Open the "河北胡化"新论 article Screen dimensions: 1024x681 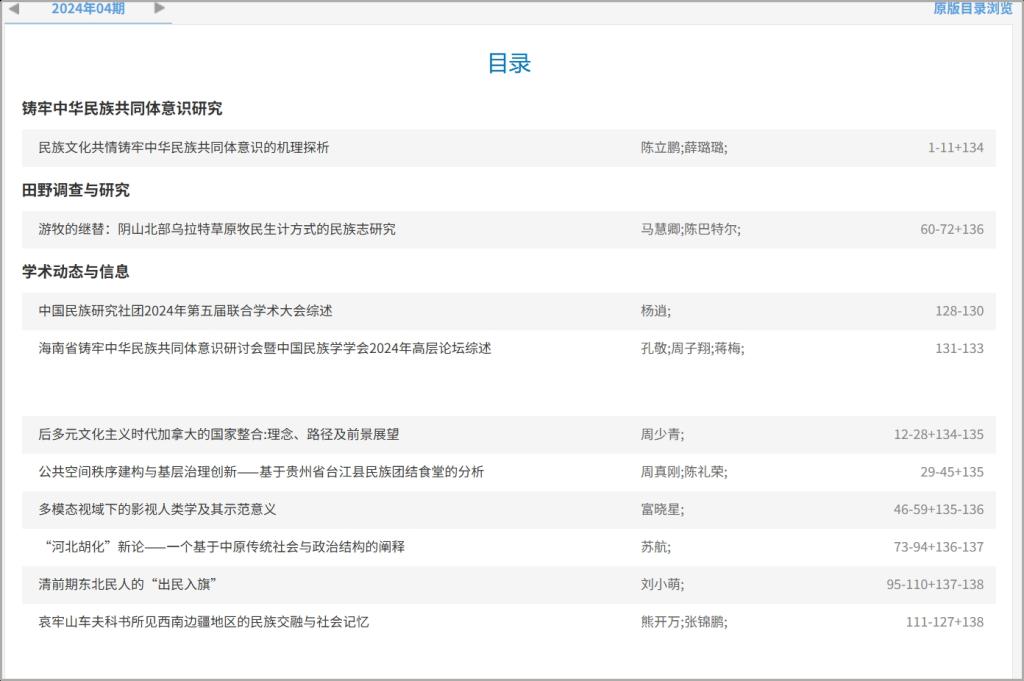tap(224, 547)
